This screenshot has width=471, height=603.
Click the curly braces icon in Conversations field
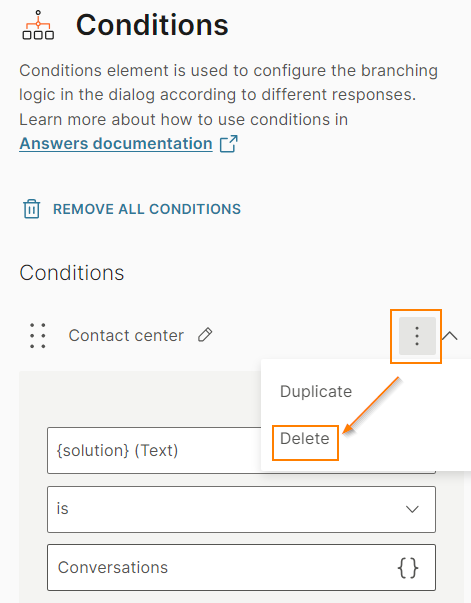click(x=408, y=568)
